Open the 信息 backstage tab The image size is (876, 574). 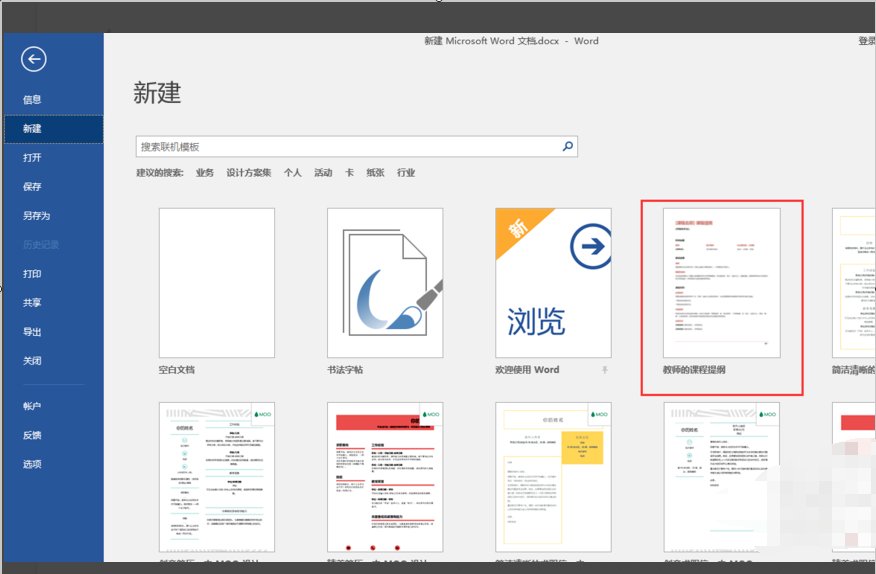click(x=32, y=99)
